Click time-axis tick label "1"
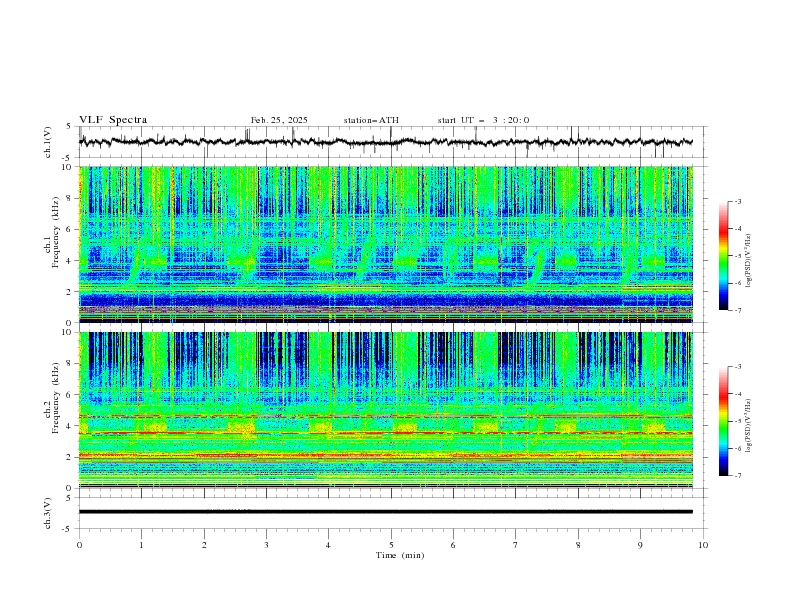Screen dimensions: 792x612 coord(141,545)
